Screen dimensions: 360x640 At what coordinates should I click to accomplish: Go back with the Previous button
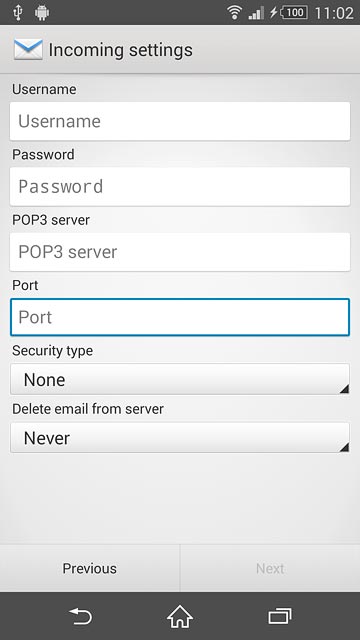coord(89,568)
